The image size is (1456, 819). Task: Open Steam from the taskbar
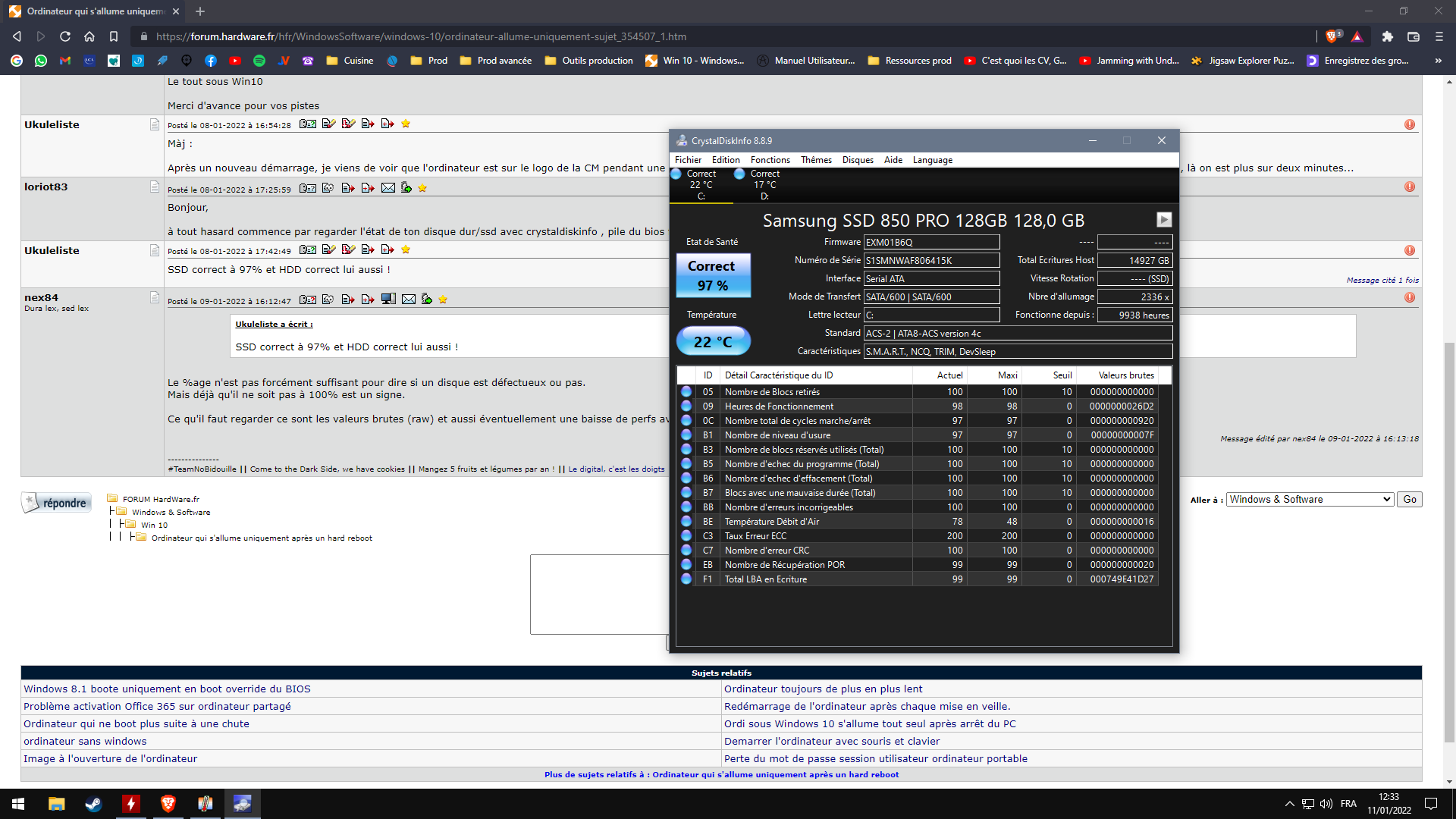point(93,804)
